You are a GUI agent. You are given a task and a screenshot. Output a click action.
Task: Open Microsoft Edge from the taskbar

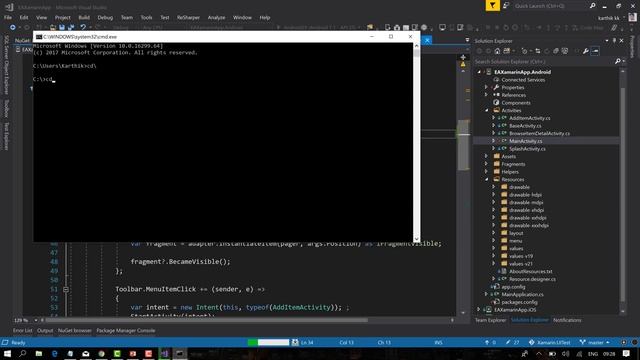pyautogui.click(x=54, y=353)
